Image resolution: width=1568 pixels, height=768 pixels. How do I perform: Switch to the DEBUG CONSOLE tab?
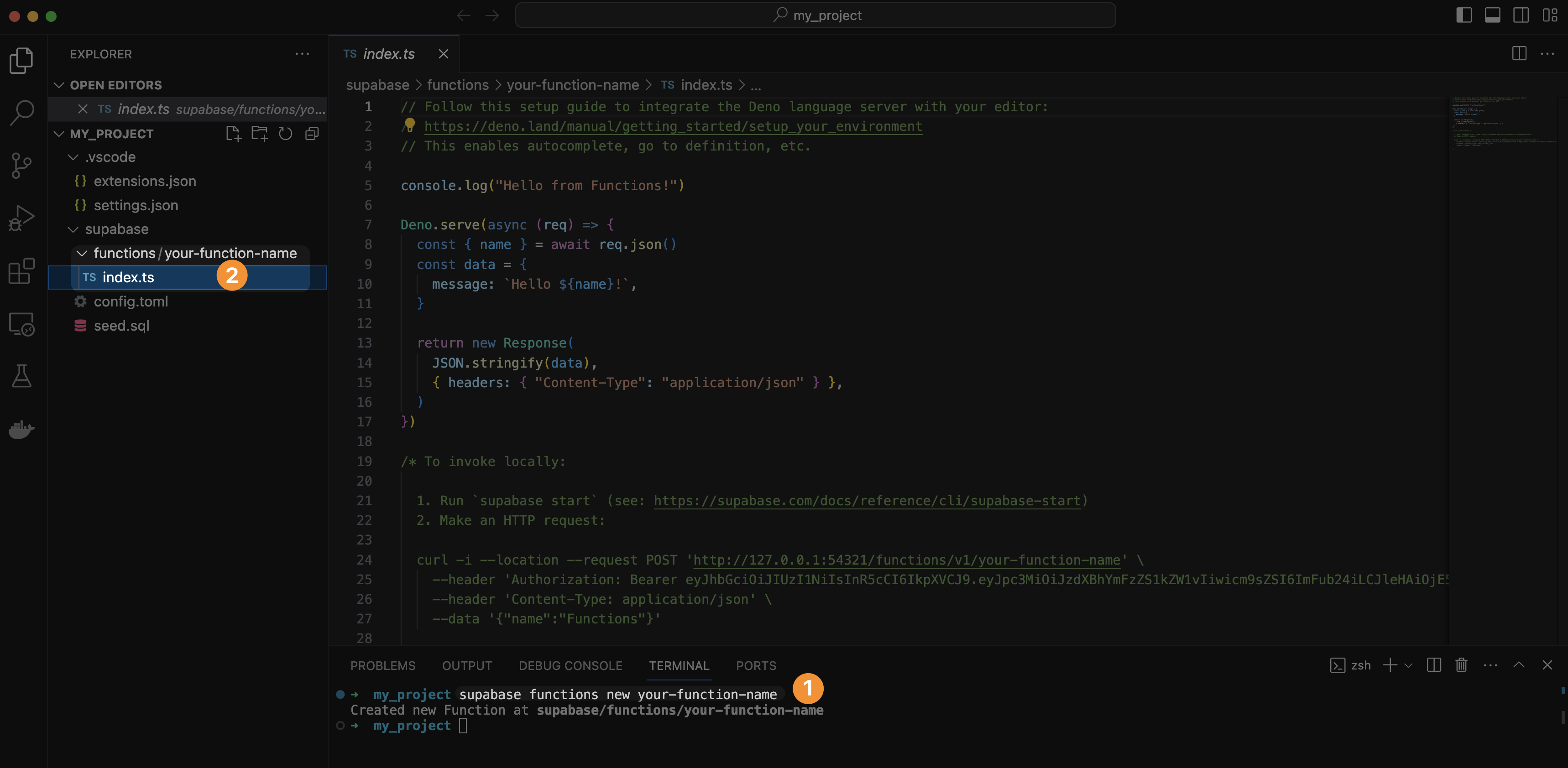click(x=570, y=665)
